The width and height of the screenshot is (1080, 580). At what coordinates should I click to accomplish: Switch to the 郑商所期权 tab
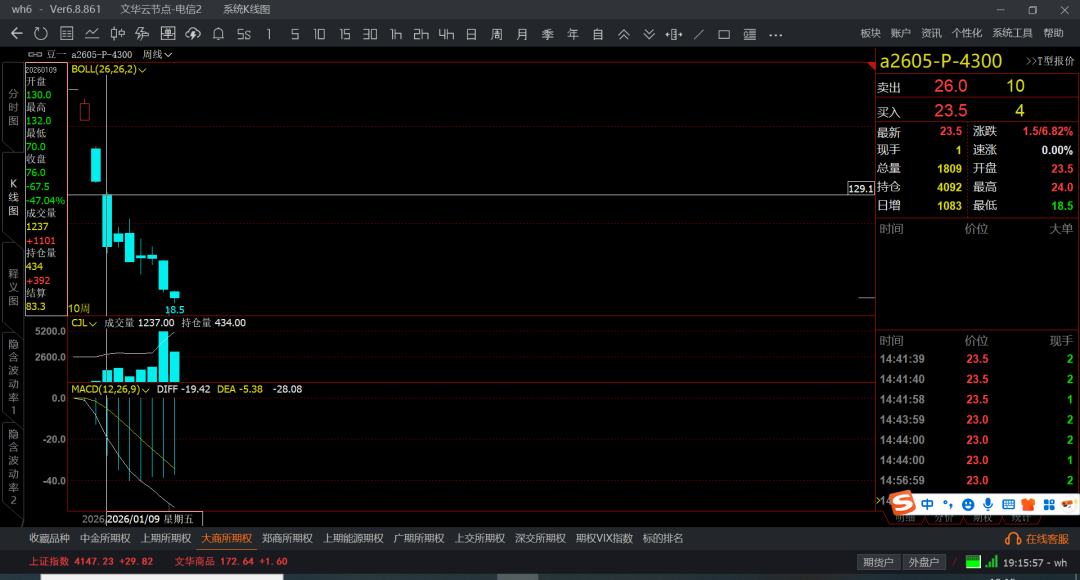pos(287,539)
